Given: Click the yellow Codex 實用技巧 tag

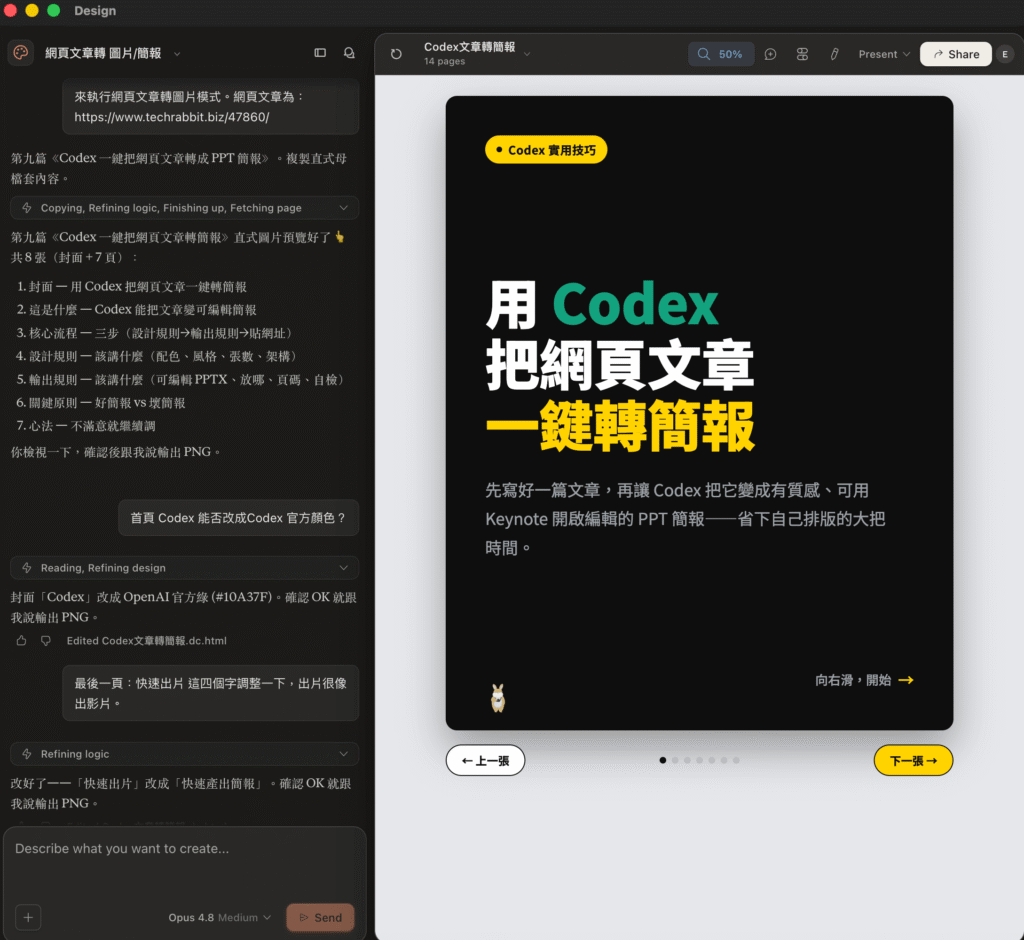Looking at the screenshot, I should (x=546, y=150).
